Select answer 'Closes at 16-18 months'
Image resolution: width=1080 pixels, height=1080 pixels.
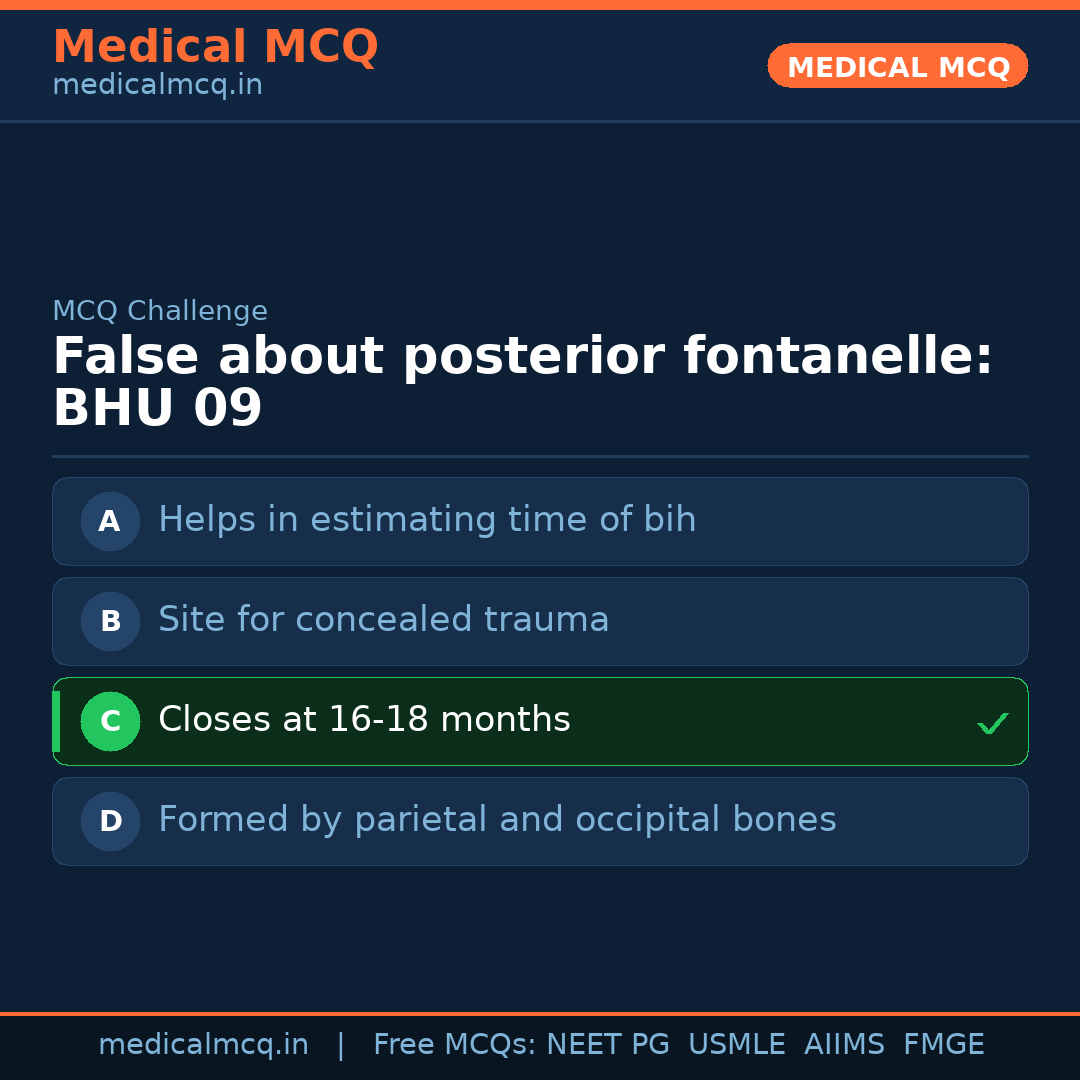click(x=364, y=720)
